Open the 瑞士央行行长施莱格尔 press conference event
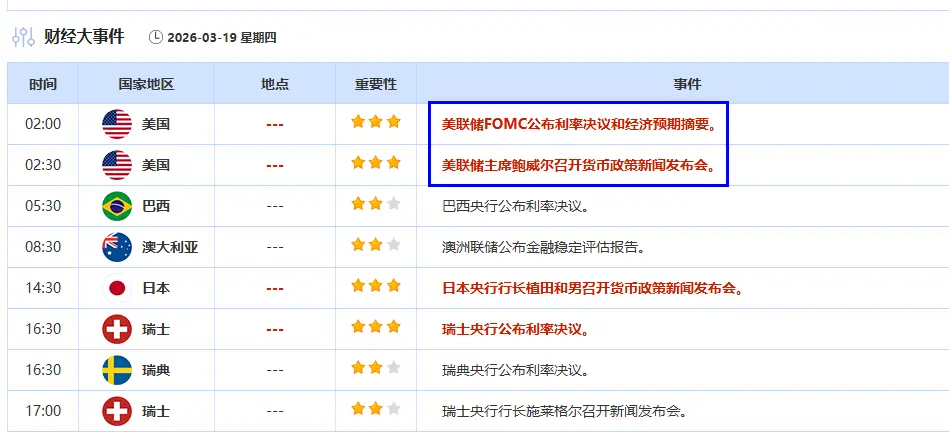949x432 pixels. (564, 411)
